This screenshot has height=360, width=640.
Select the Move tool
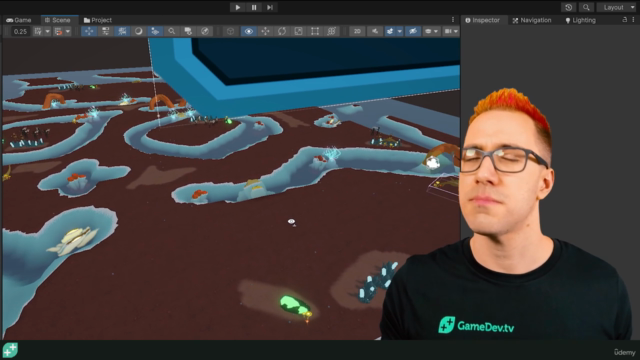tap(265, 31)
